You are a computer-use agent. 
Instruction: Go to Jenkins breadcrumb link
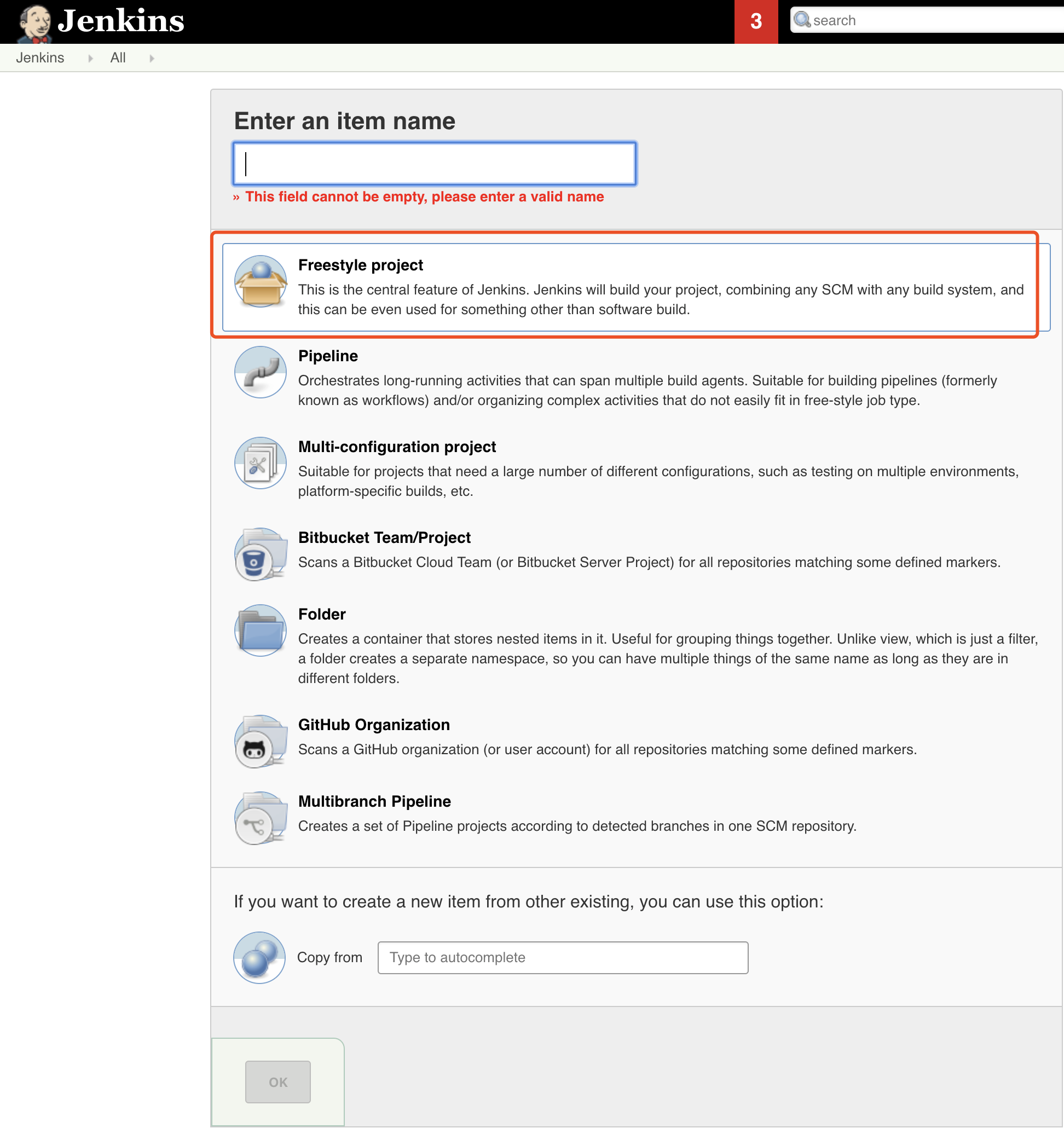point(40,57)
